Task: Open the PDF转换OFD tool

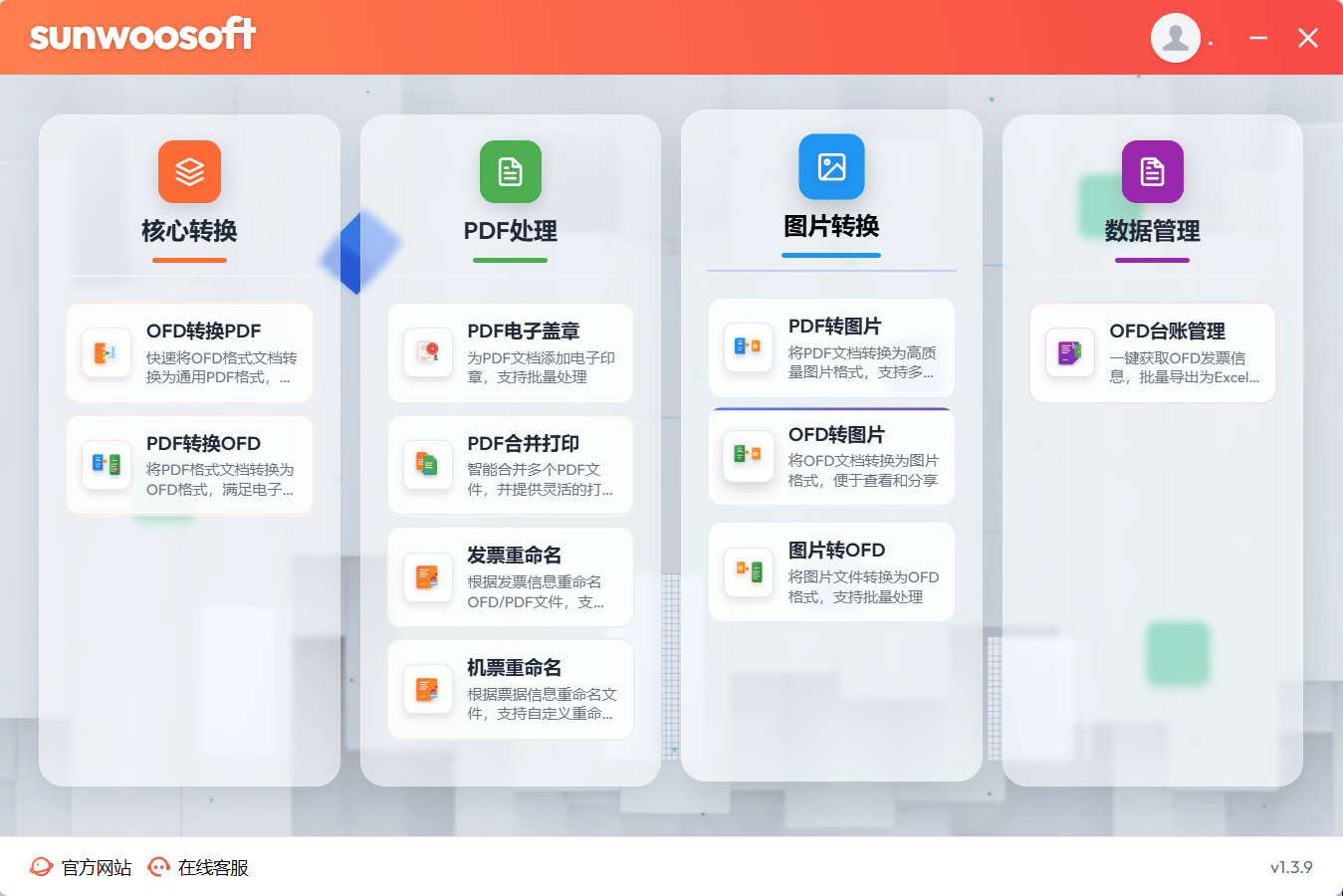Action: pos(189,465)
